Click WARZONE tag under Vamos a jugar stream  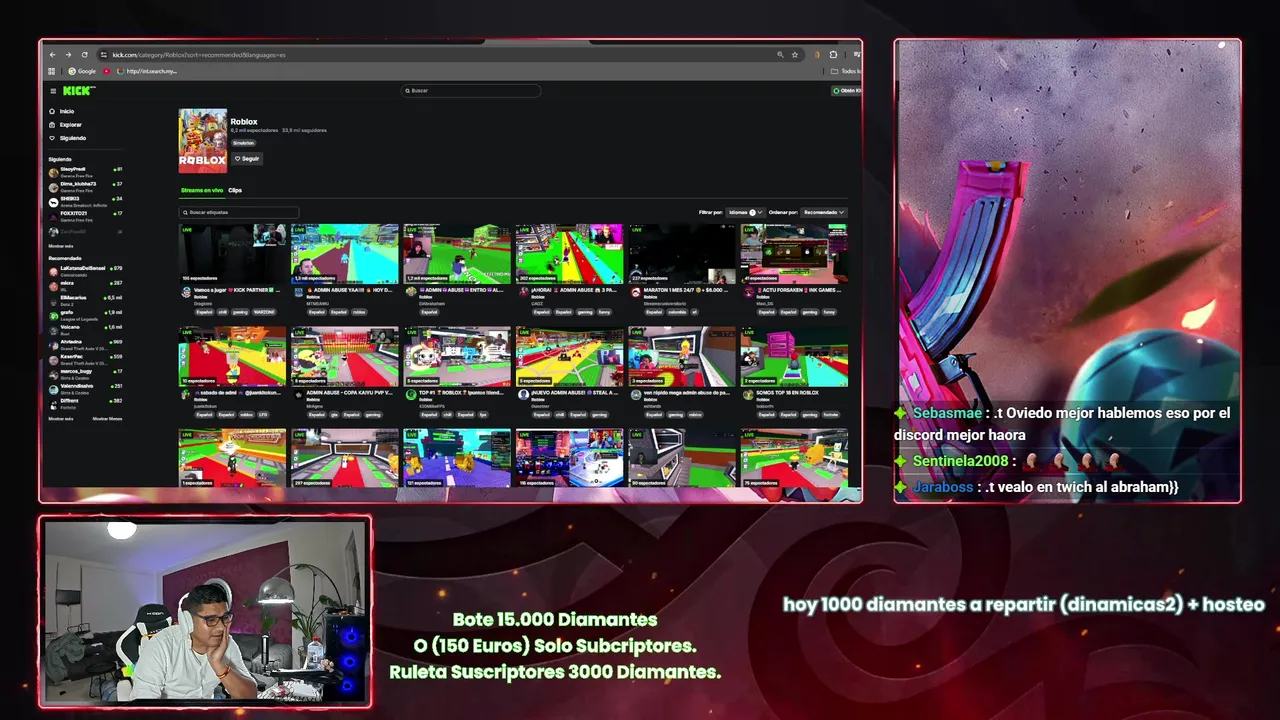pos(263,311)
